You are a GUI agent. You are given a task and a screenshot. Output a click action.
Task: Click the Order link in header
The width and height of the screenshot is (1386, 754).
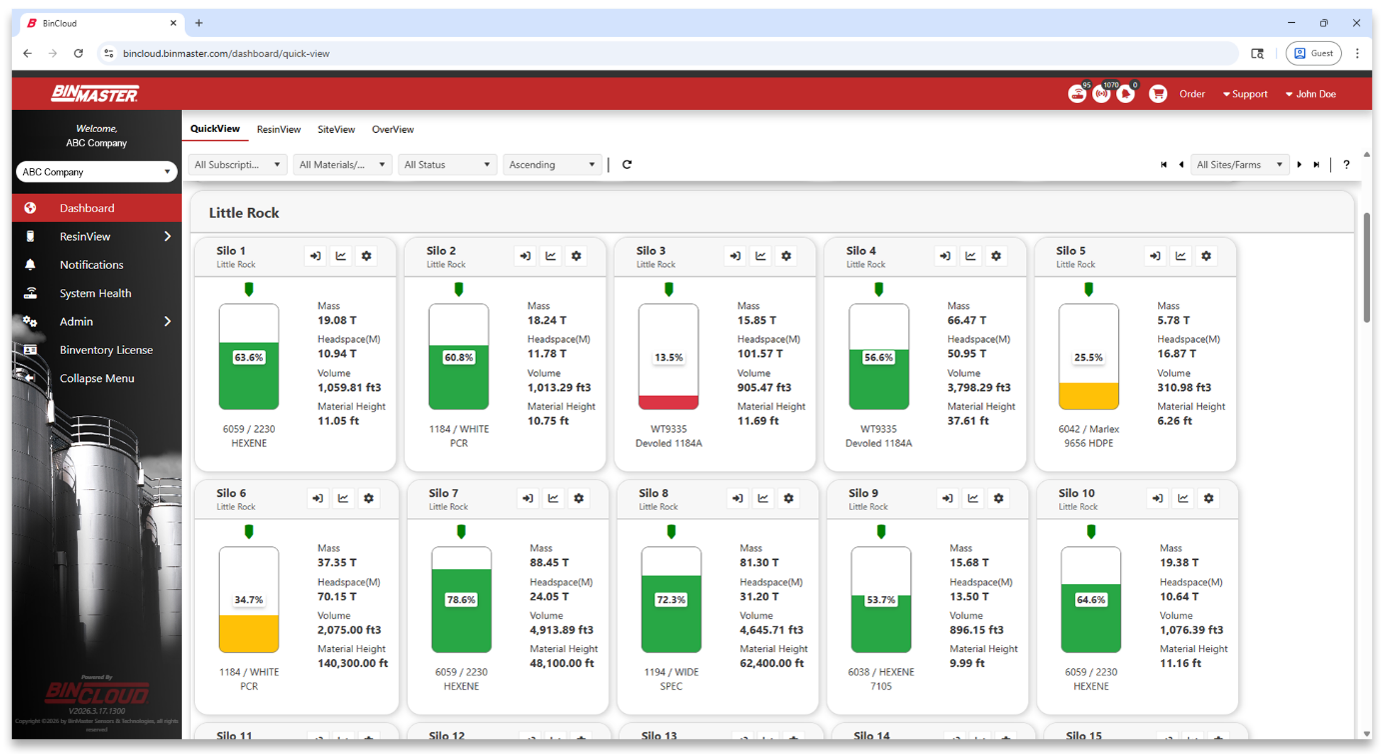pos(1192,94)
